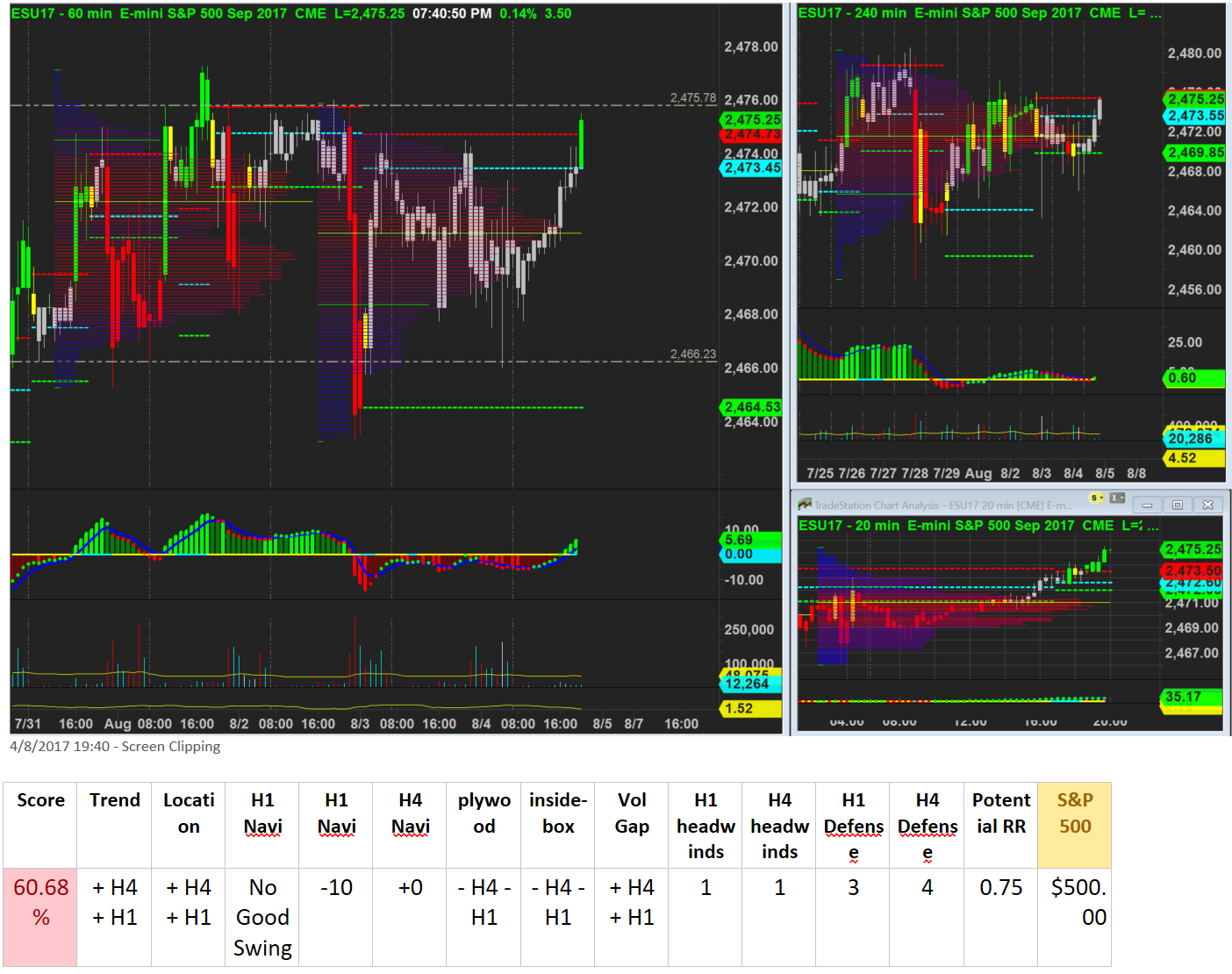Minimize the ESU17 20 min chart window
Screen dimensions: 1232x974
1147,505
